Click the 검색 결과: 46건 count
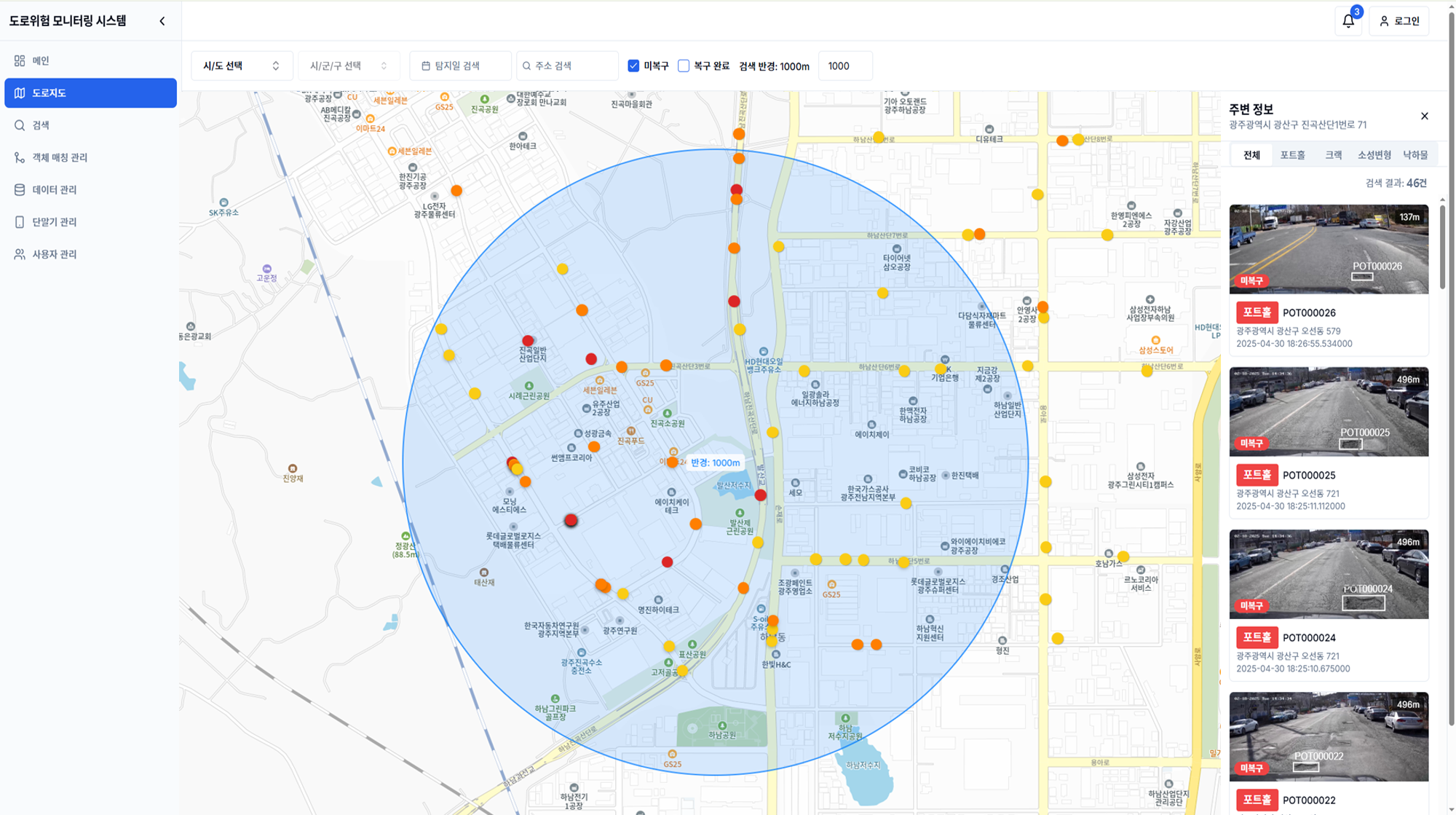Image resolution: width=1456 pixels, height=815 pixels. (x=1396, y=184)
